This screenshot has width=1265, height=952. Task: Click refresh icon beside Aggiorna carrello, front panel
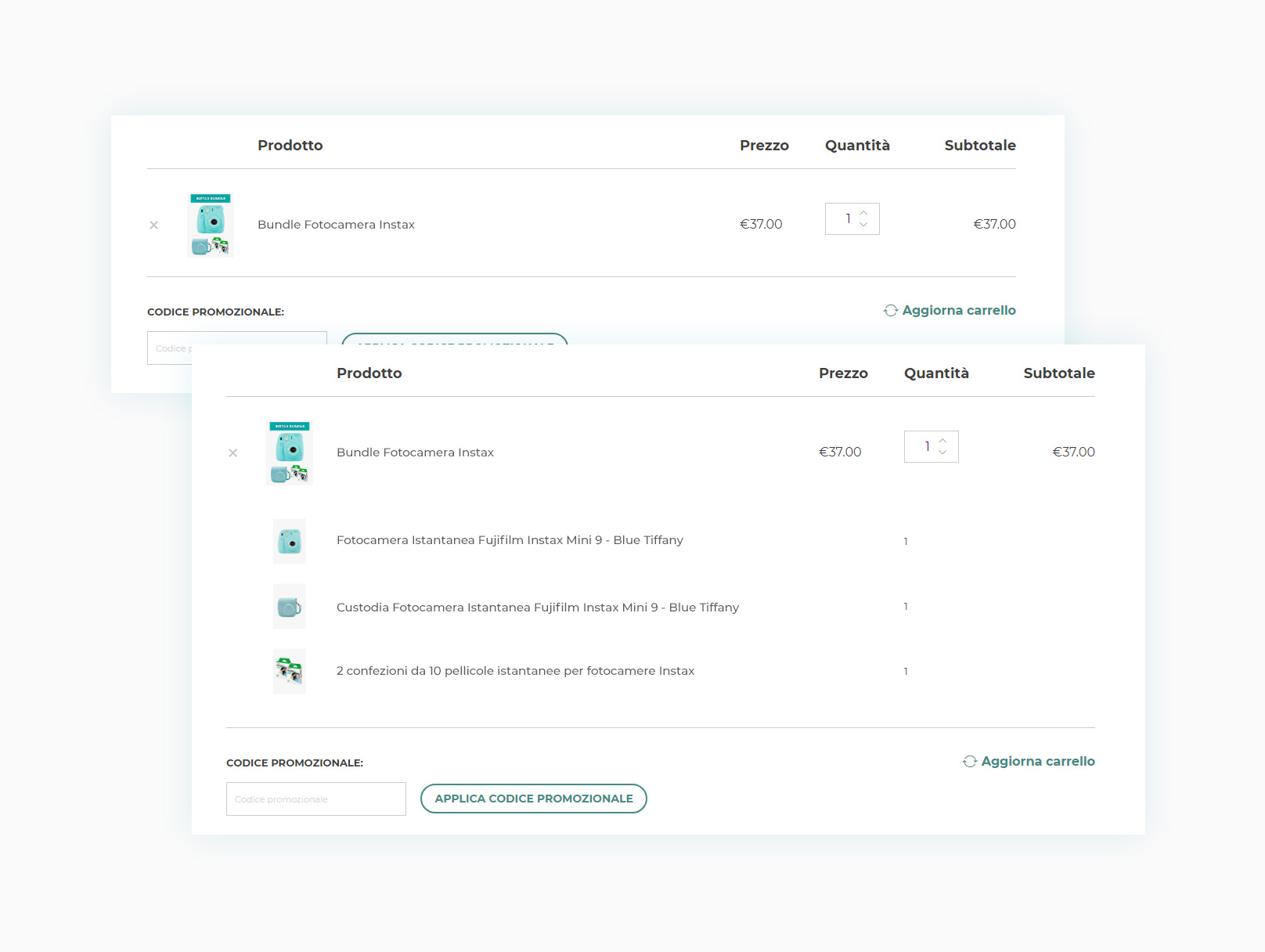(x=970, y=761)
